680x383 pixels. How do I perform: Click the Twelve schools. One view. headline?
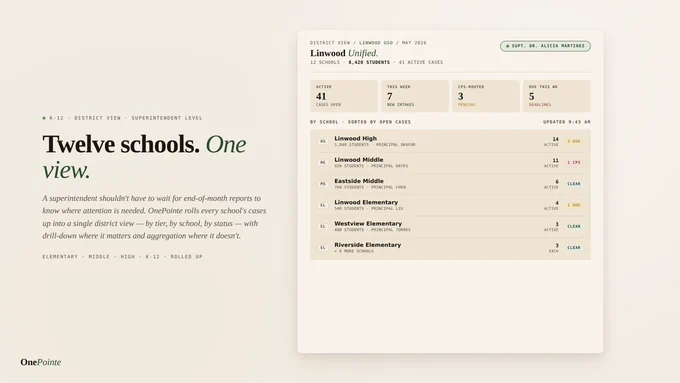click(144, 157)
